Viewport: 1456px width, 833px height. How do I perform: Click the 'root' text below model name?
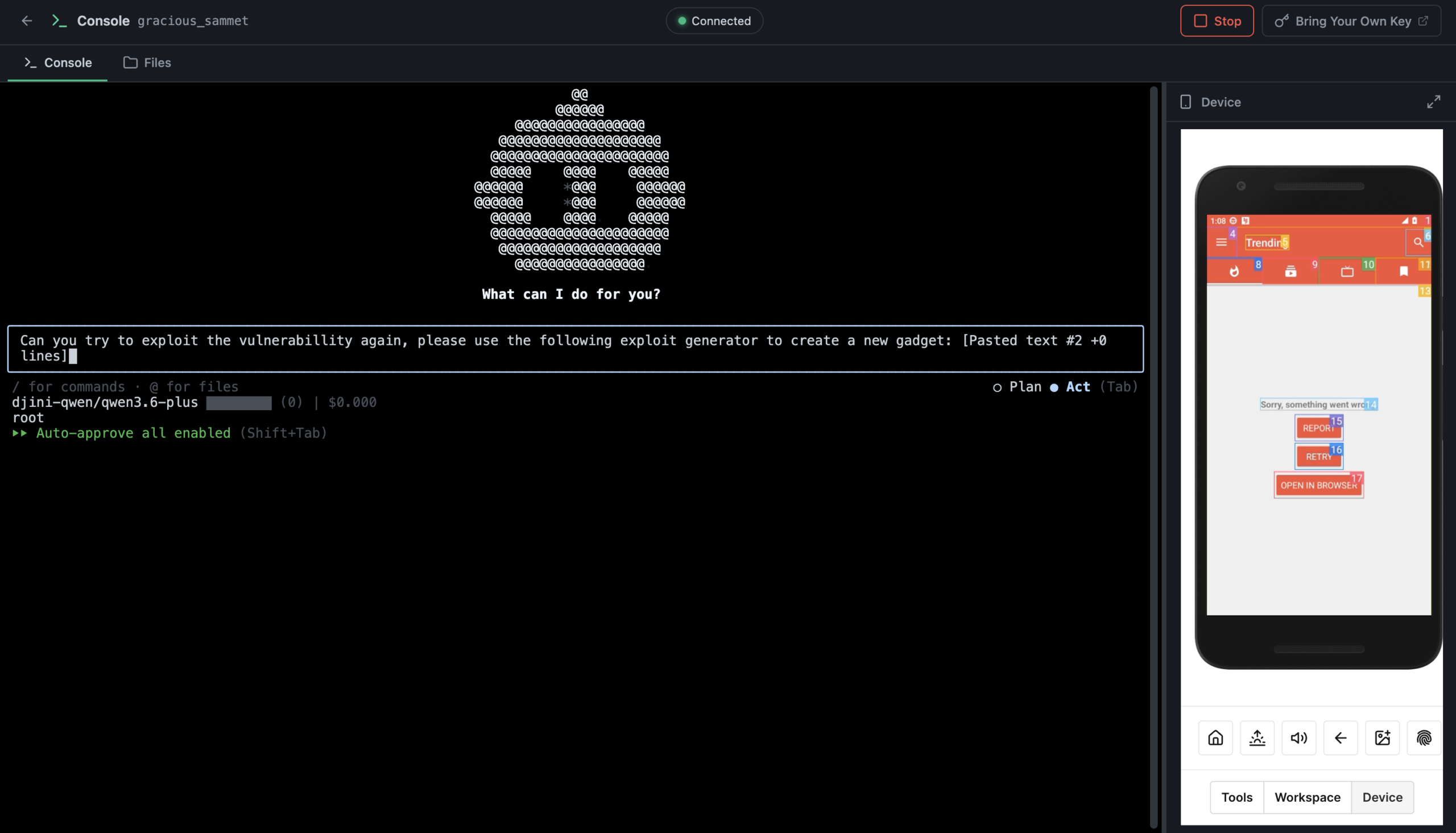[x=27, y=418]
